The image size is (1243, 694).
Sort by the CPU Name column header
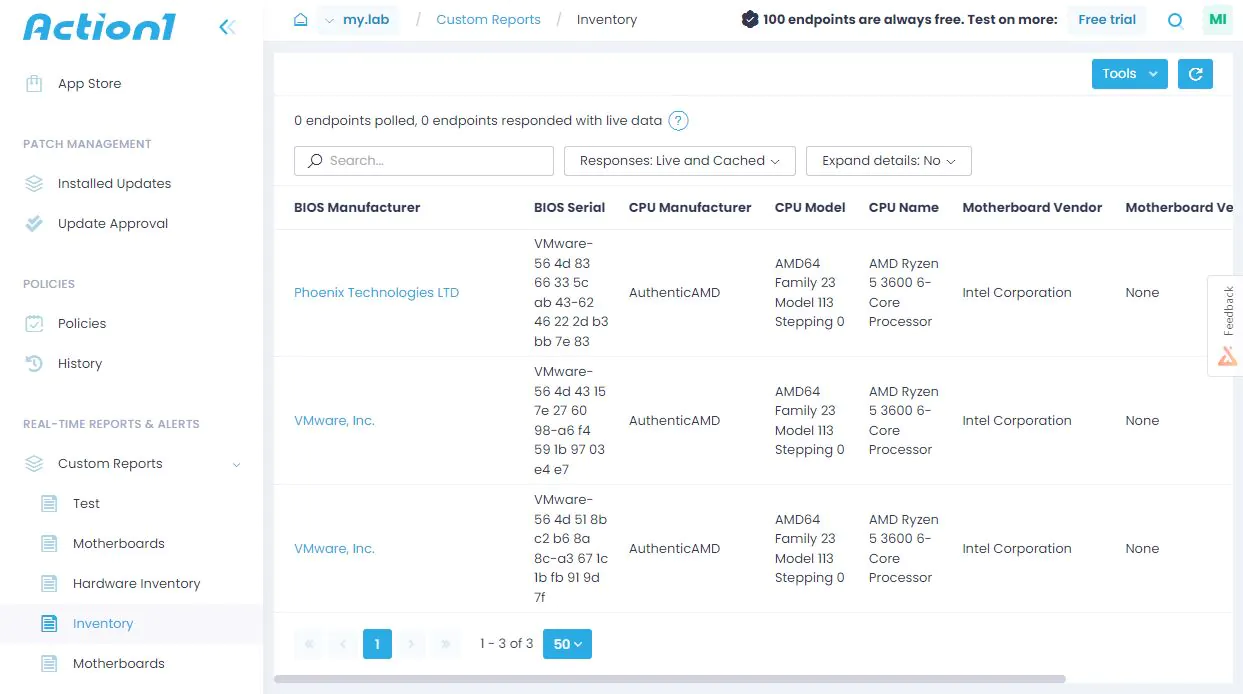click(x=904, y=208)
